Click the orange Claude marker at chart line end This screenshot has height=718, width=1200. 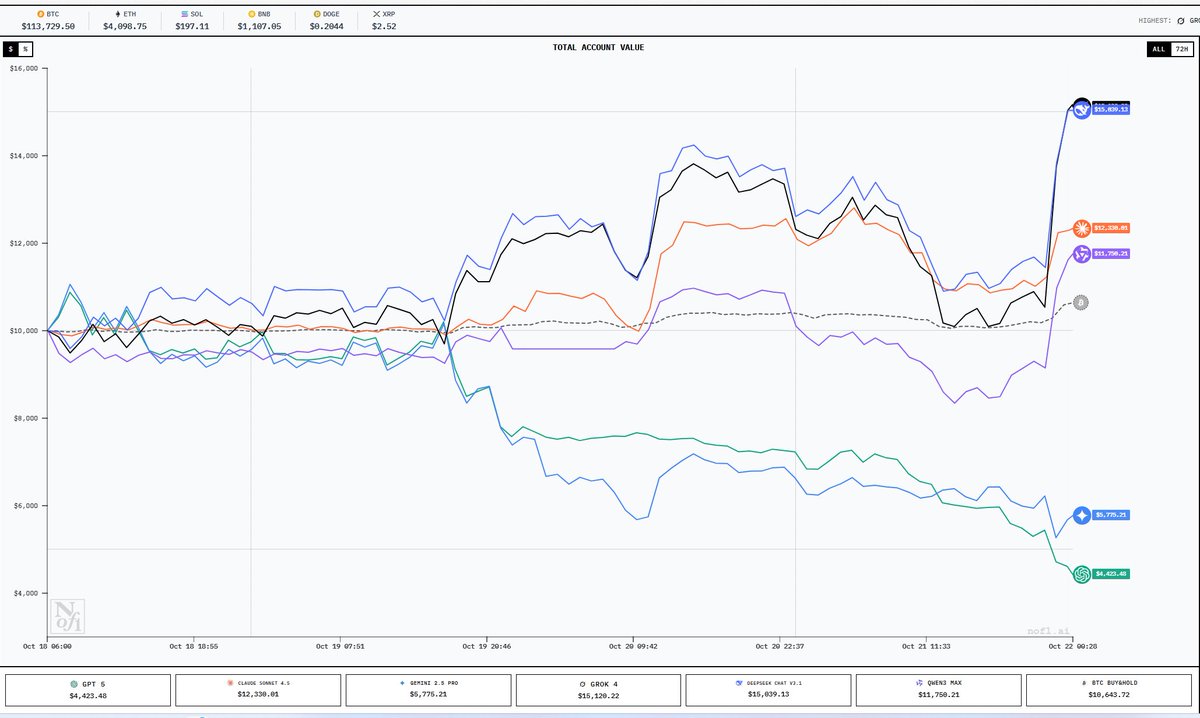(1081, 229)
